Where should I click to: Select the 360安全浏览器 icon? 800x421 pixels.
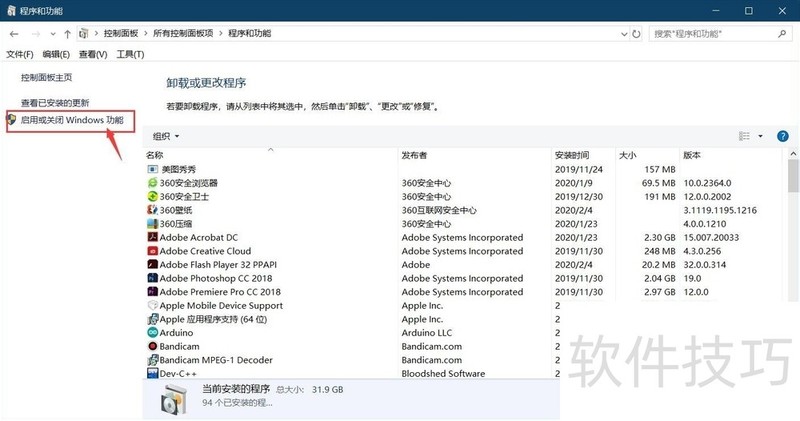tap(153, 183)
